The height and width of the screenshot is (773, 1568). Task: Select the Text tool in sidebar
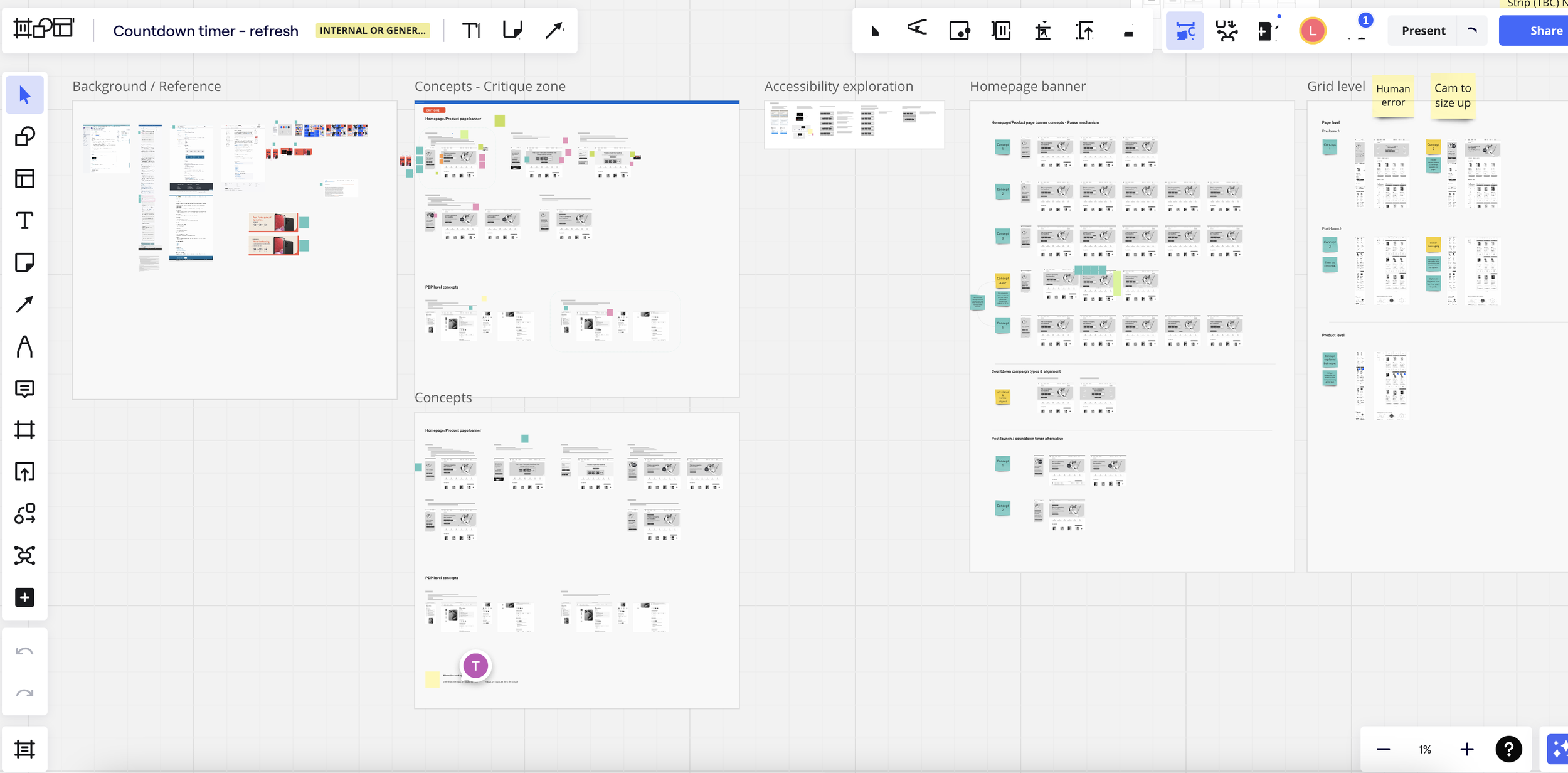24,221
